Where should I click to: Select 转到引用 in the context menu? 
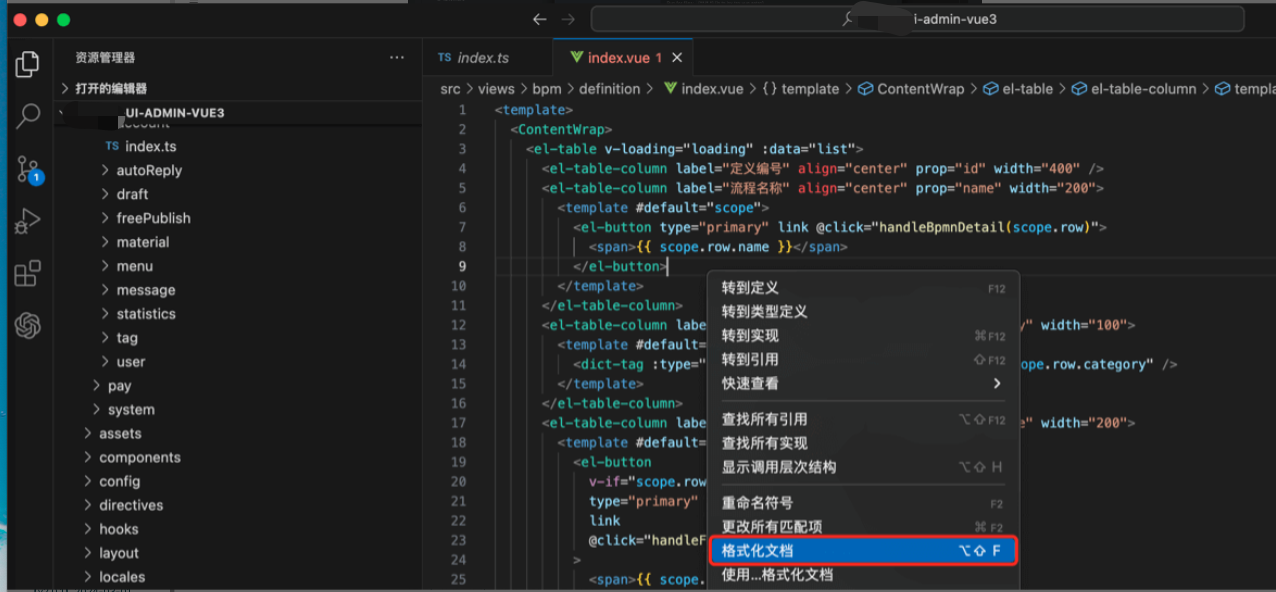click(863, 360)
